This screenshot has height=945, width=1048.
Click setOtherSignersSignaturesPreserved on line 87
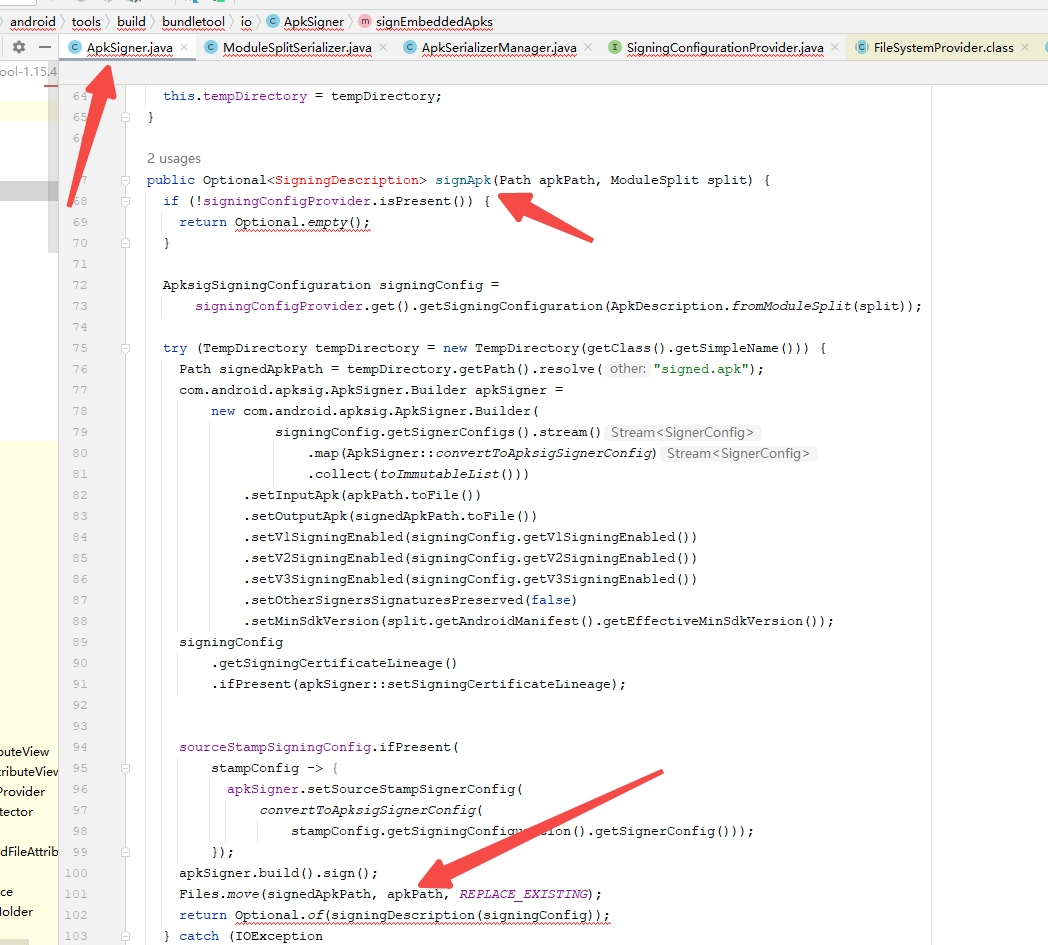(387, 600)
